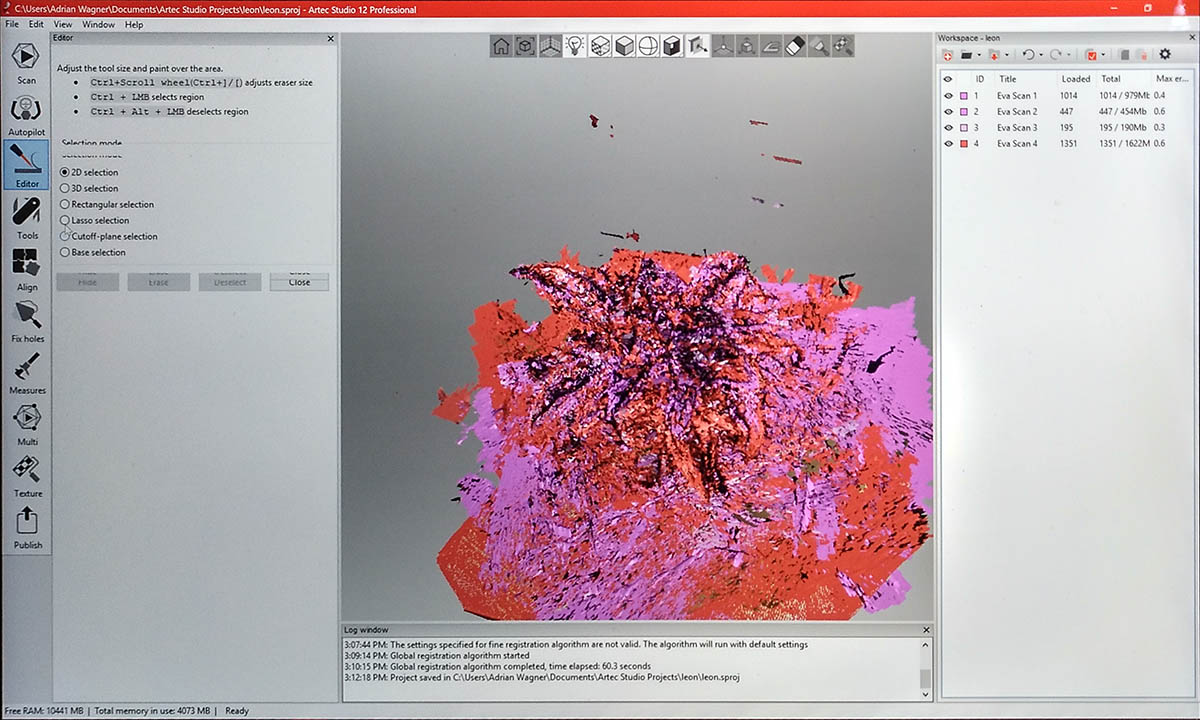Open the View menu
The height and width of the screenshot is (720, 1200).
click(62, 24)
